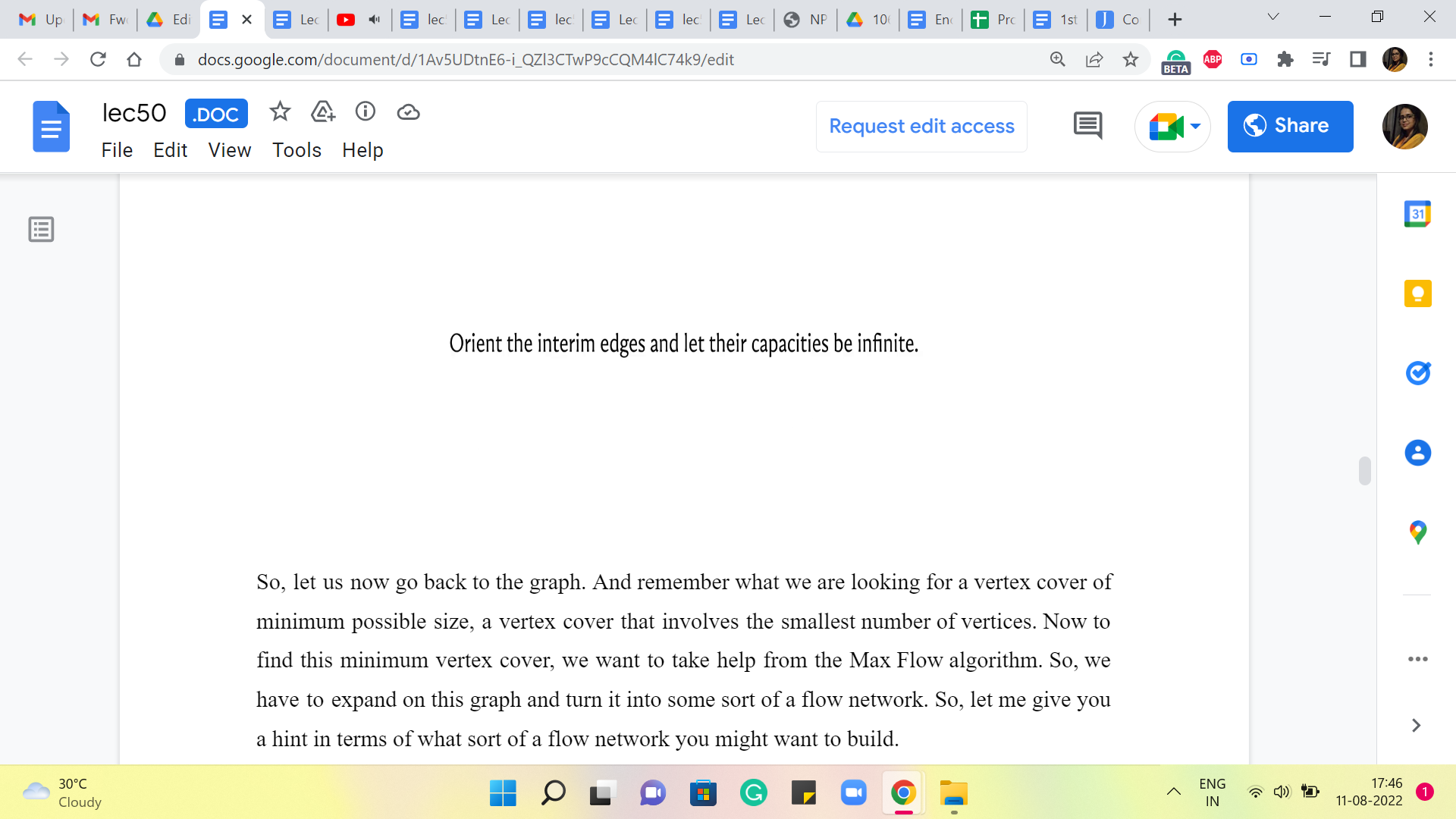Viewport: 1456px width, 819px height.
Task: Click Request edit access button
Action: 921,126
